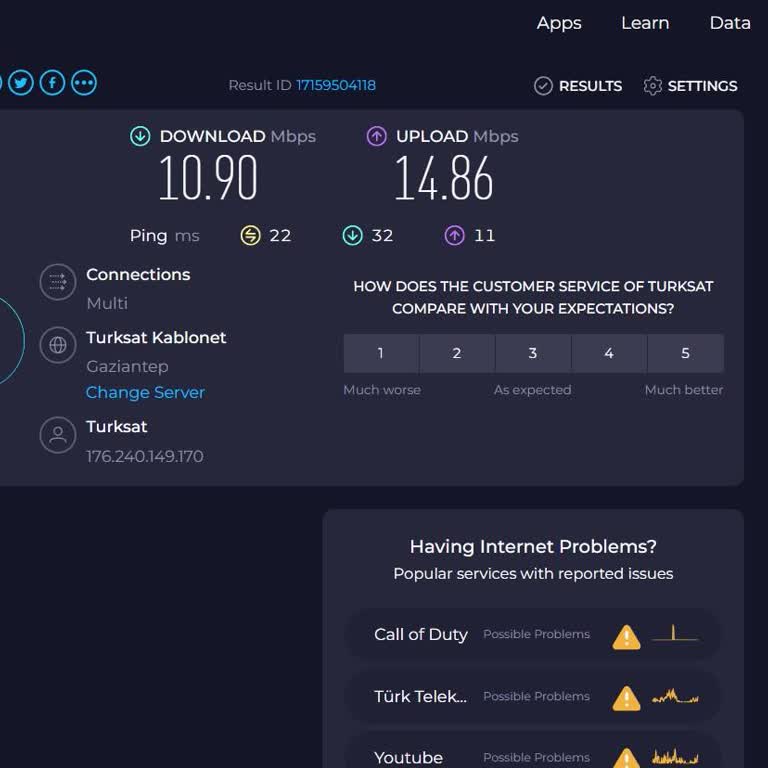
Task: Open Result ID 17159504118 link
Action: coord(336,85)
